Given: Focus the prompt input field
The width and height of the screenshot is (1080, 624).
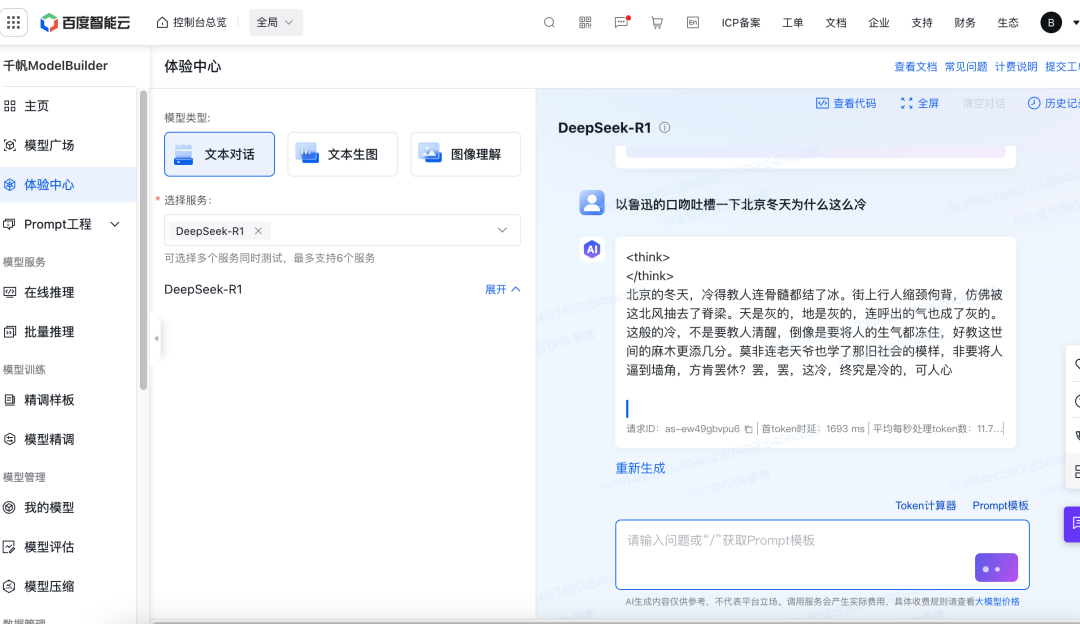Looking at the screenshot, I should (822, 554).
